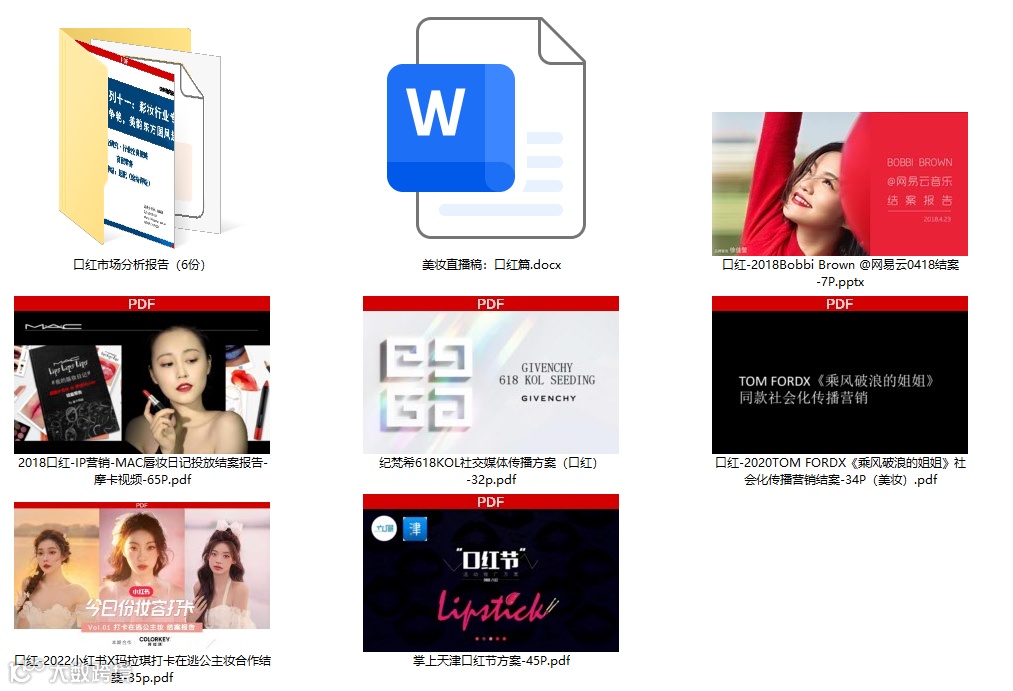1013x691 pixels.
Task: Click file name 口红-2020TOM FORDX 社会化传播营销结案
Action: click(x=840, y=471)
